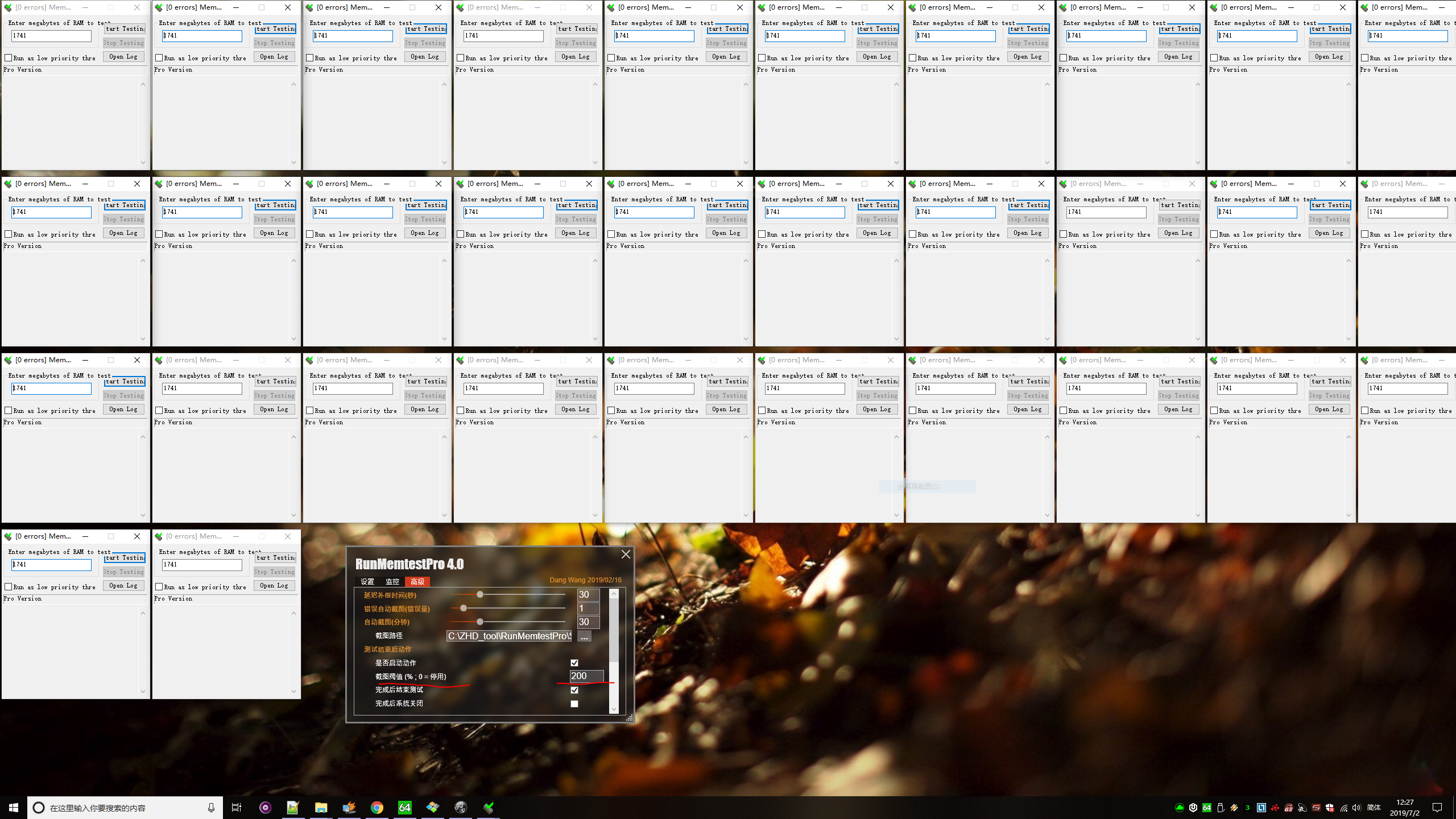Toggle the 完成后结束测试 checkbox
The height and width of the screenshot is (819, 1456).
tap(574, 690)
